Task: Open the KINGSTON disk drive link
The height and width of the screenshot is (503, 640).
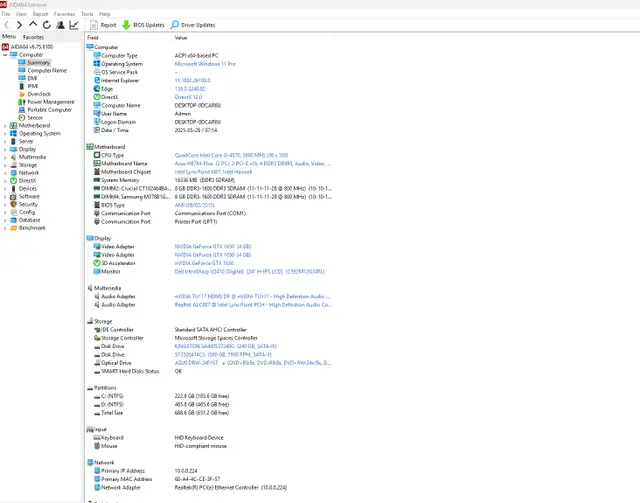Action: tap(225, 346)
